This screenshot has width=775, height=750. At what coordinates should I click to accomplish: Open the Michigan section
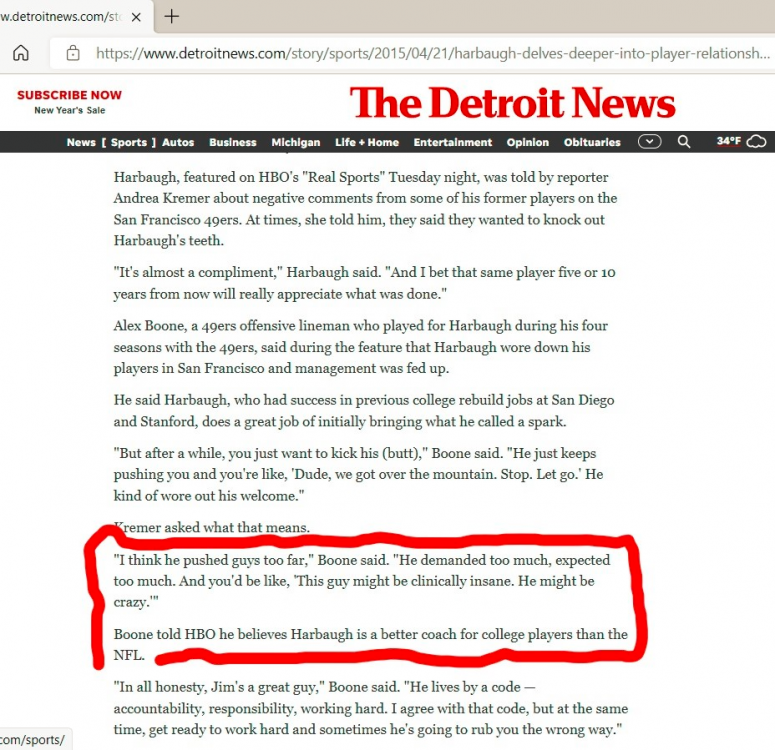pos(295,142)
